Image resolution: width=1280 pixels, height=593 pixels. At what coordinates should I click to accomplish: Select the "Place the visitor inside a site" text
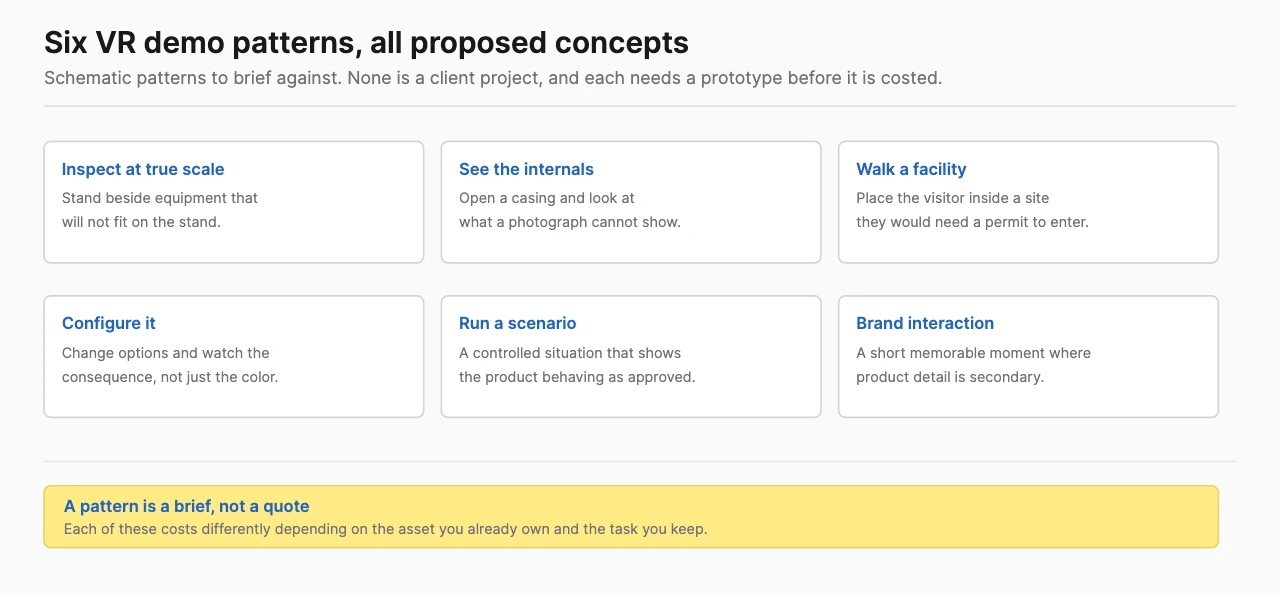click(x=972, y=210)
